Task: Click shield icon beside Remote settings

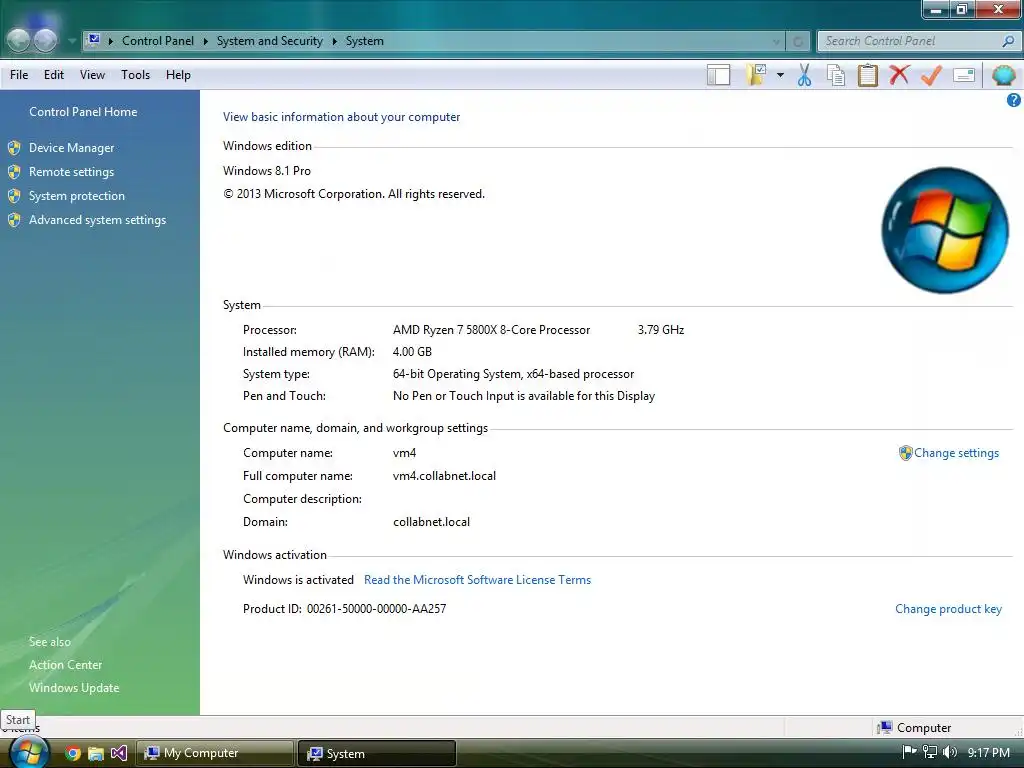Action: pyautogui.click(x=14, y=172)
